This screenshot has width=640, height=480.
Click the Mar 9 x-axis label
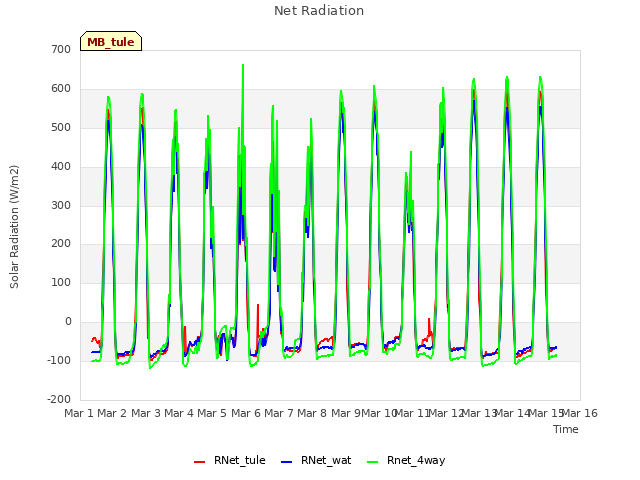pyautogui.click(x=345, y=413)
